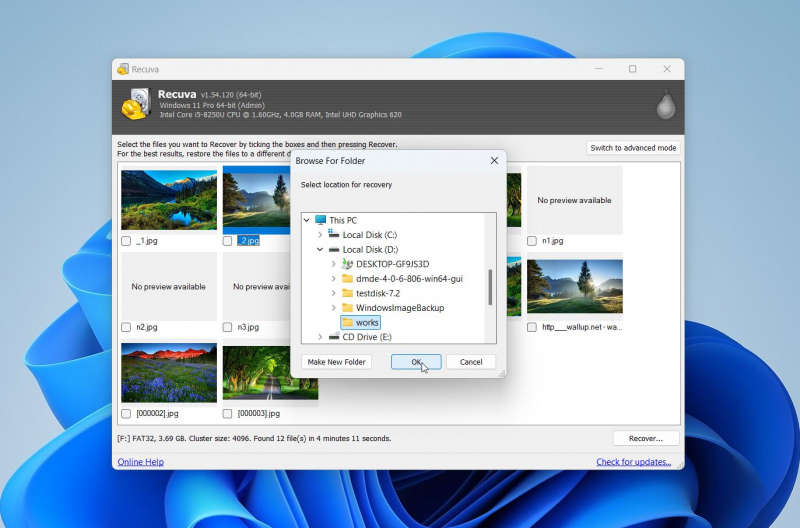
Task: Select the DESKTOP-GF9JS3D backup icon
Action: point(347,264)
